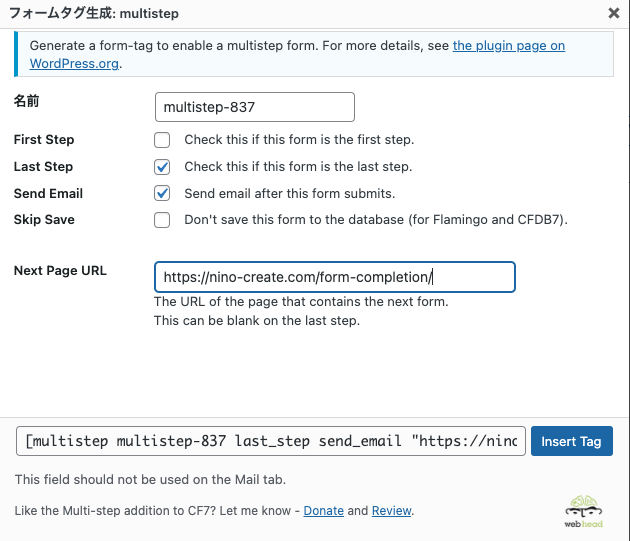Focus the multistep-837 name field
The height and width of the screenshot is (541, 630).
(x=255, y=107)
